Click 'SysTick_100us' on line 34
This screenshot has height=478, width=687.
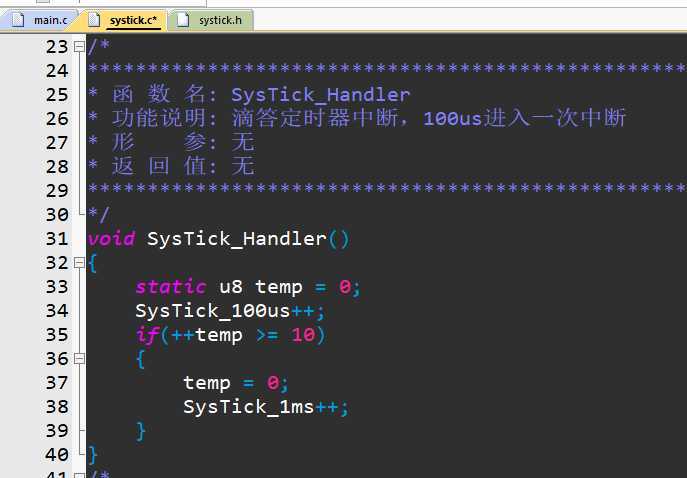point(212,311)
